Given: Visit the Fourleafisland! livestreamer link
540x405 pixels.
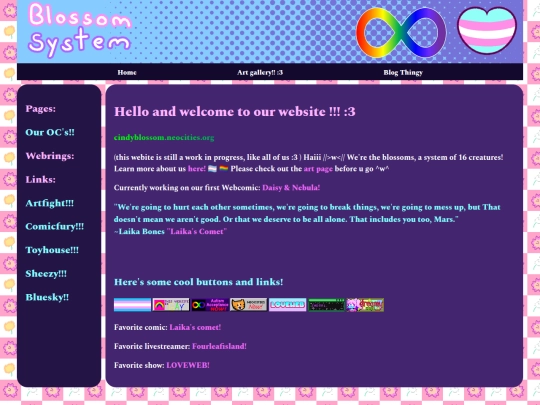Looking at the screenshot, I should pos(219,346).
